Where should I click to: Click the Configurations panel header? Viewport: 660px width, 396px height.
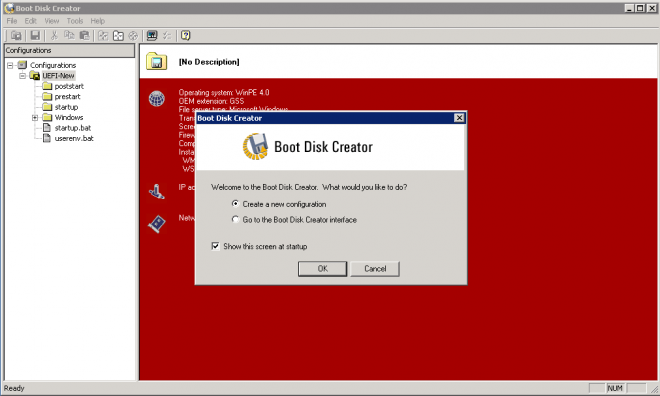pyautogui.click(x=69, y=50)
